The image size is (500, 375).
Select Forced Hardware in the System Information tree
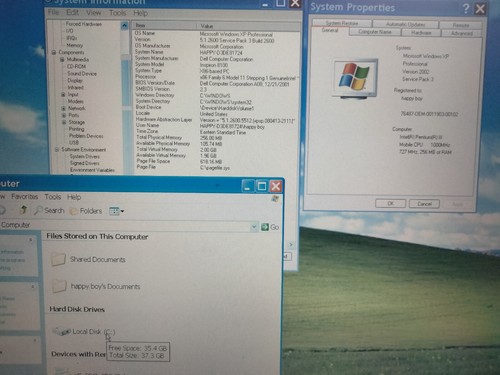click(84, 24)
